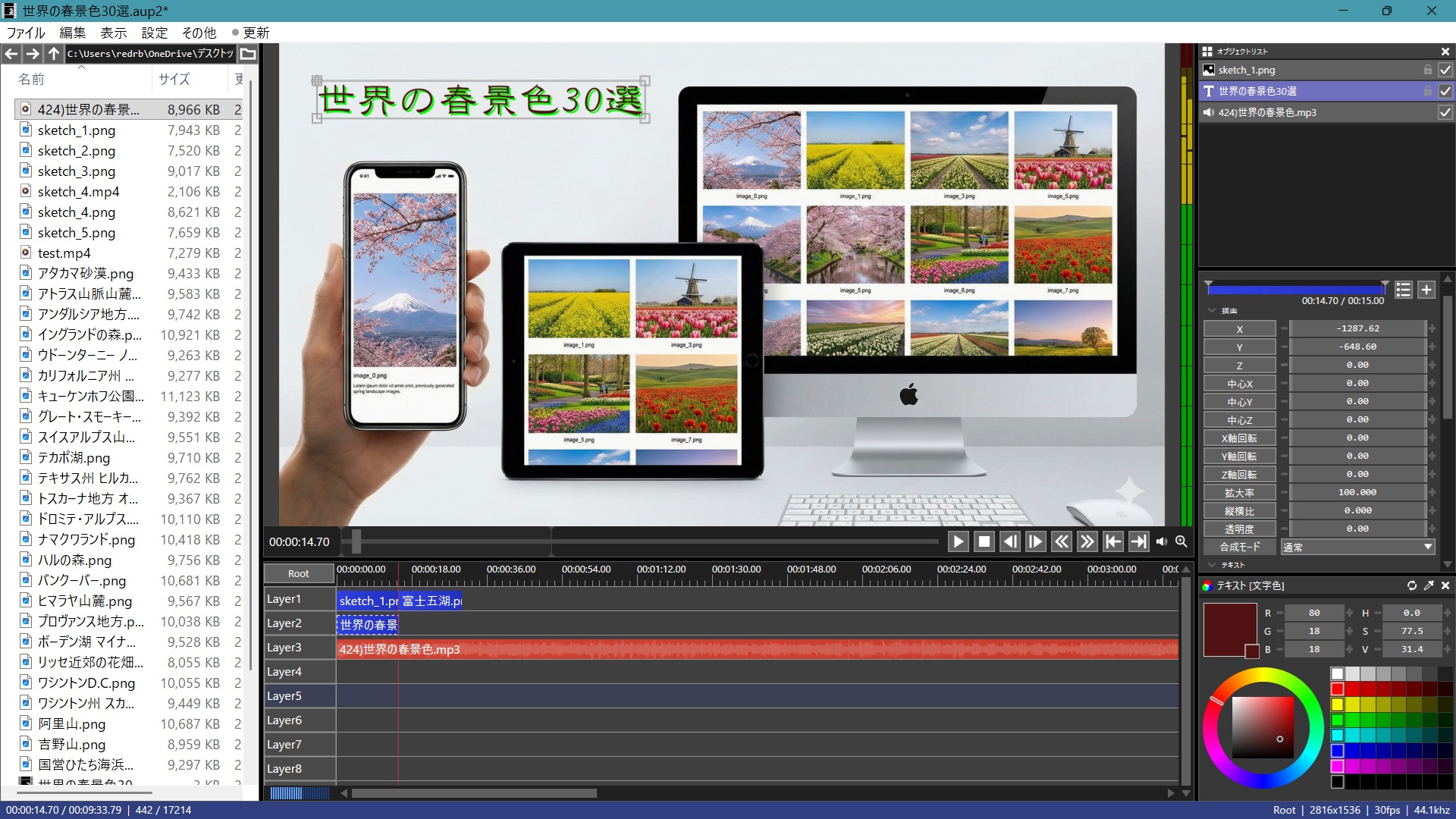Click the volume speaker icon
1456x819 pixels.
pyautogui.click(x=1161, y=541)
